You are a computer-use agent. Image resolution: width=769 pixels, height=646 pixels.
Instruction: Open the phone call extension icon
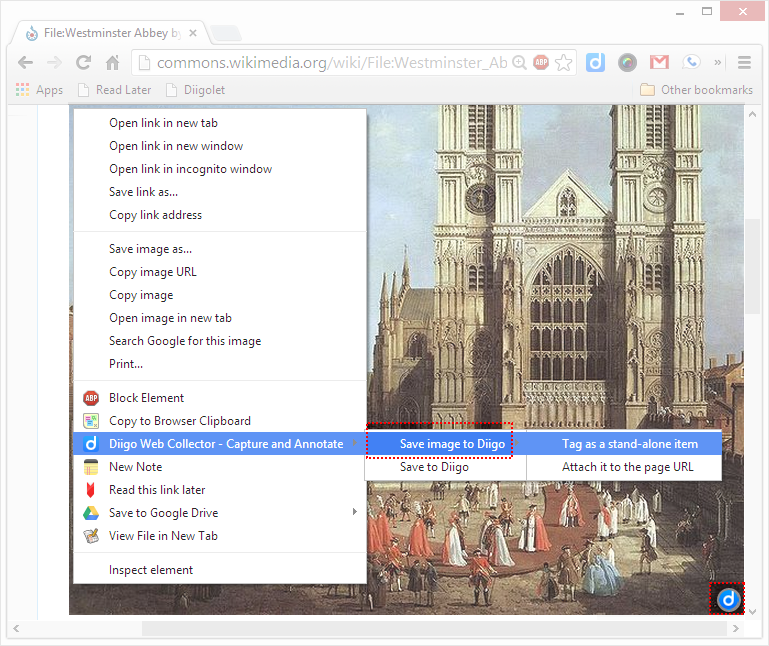[x=692, y=62]
